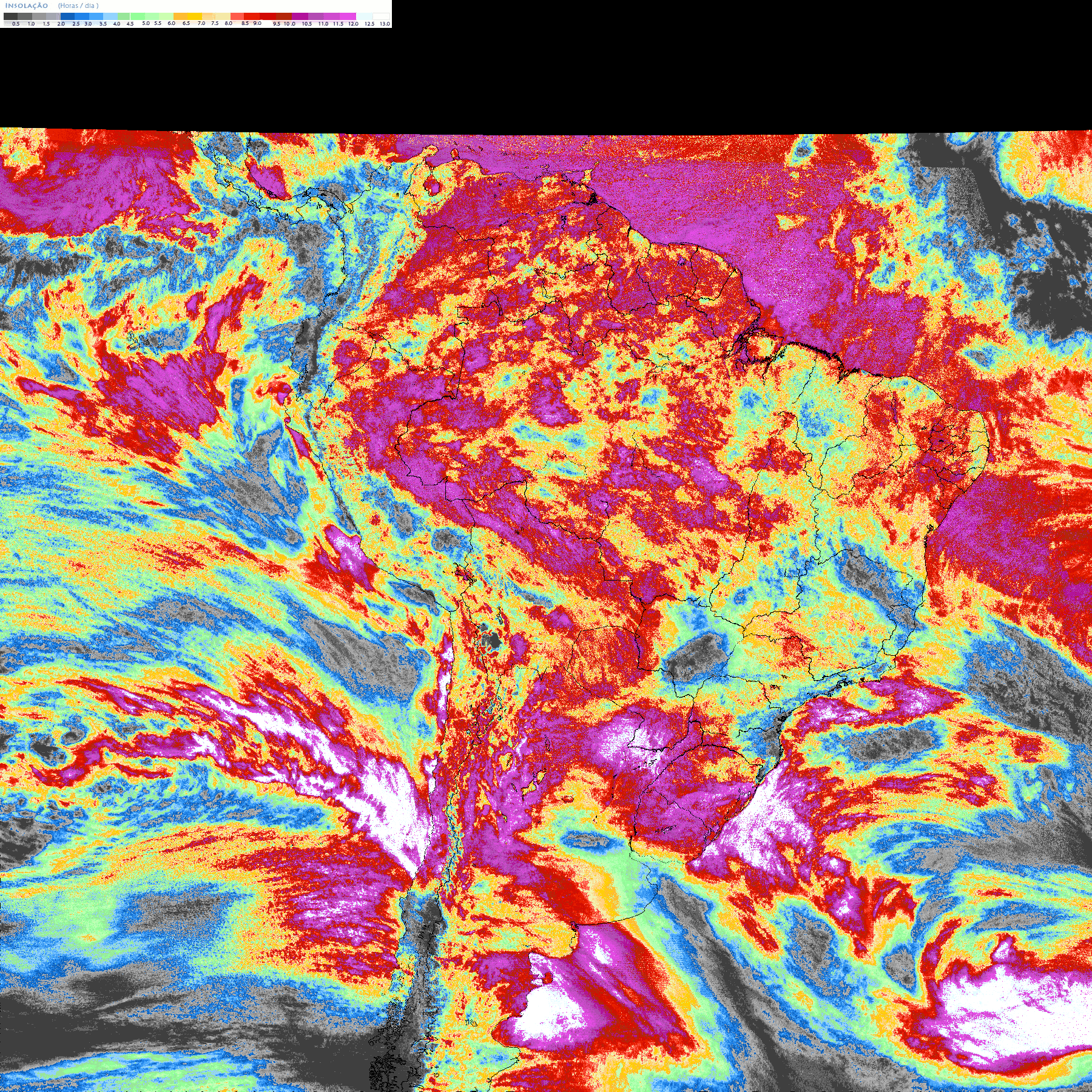Screen dimensions: 1092x1092
Task: Select the dark purple legend swatch
Action: pyautogui.click(x=300, y=16)
